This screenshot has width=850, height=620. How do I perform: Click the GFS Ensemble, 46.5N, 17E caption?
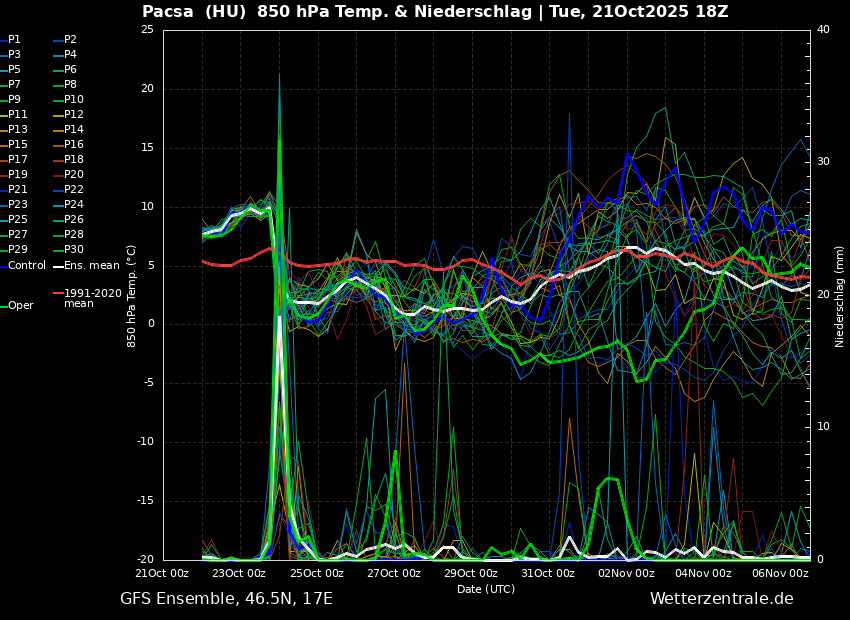click(226, 599)
